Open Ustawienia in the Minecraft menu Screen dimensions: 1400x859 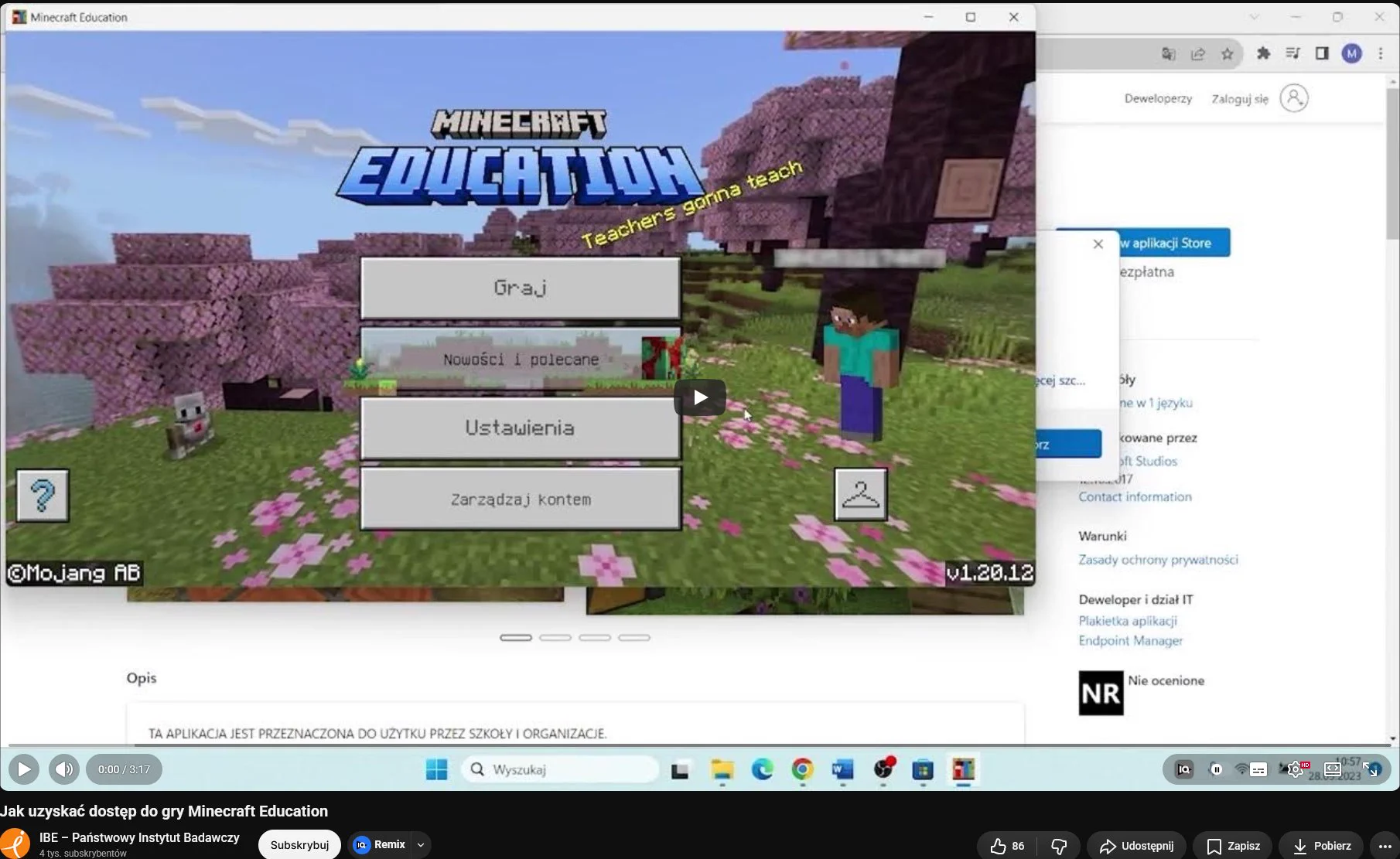pos(521,428)
